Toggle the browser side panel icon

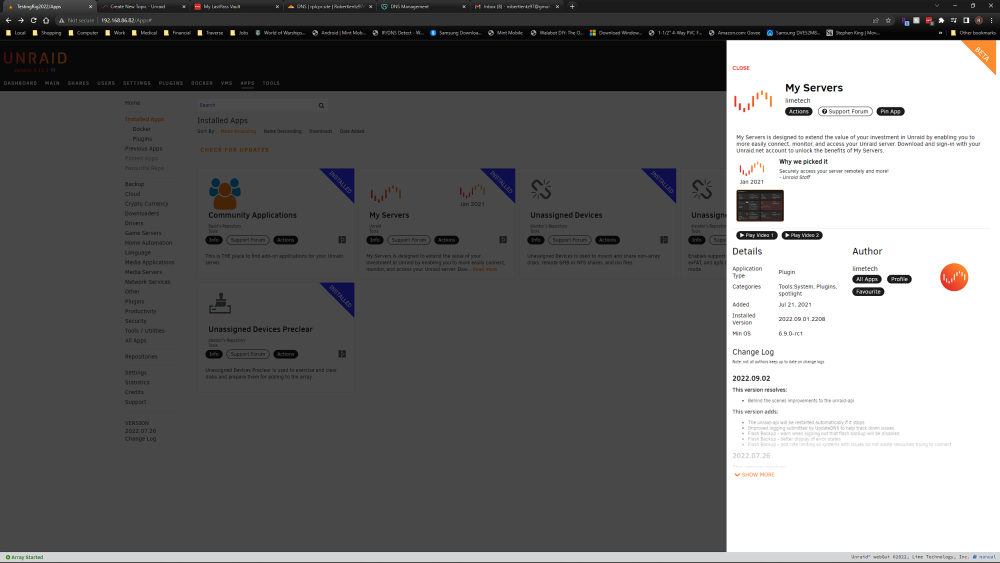[966, 20]
